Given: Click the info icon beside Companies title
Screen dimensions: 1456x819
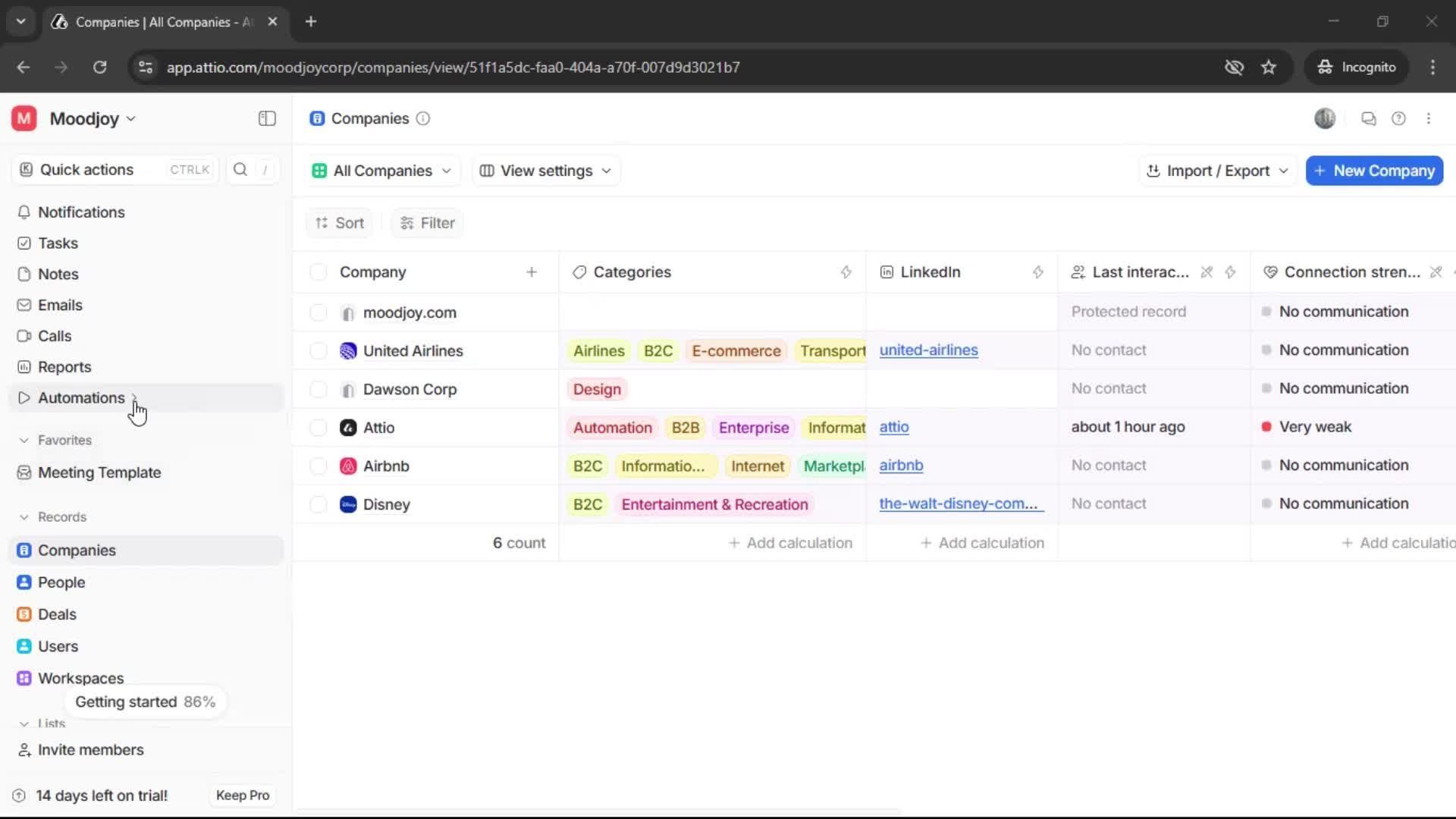Looking at the screenshot, I should [x=423, y=118].
